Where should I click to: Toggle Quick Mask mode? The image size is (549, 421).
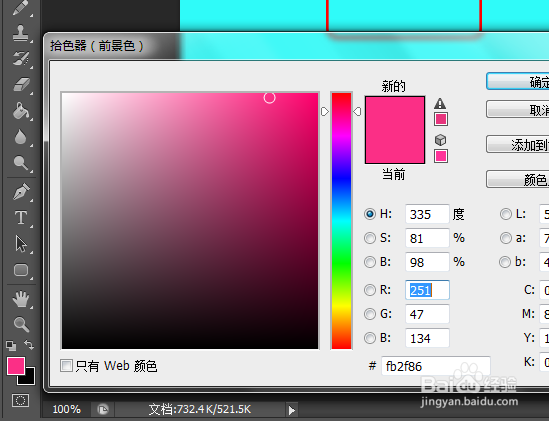pyautogui.click(x=20, y=400)
